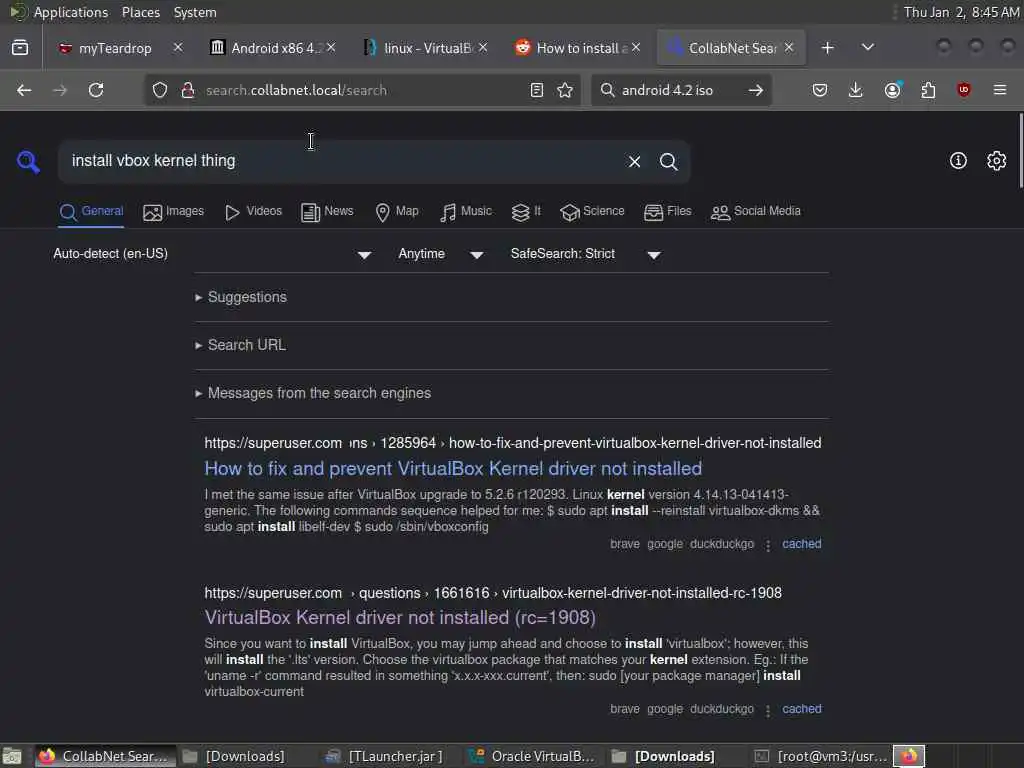Bookmark this page with the star icon
This screenshot has height=768, width=1024.
[565, 90]
